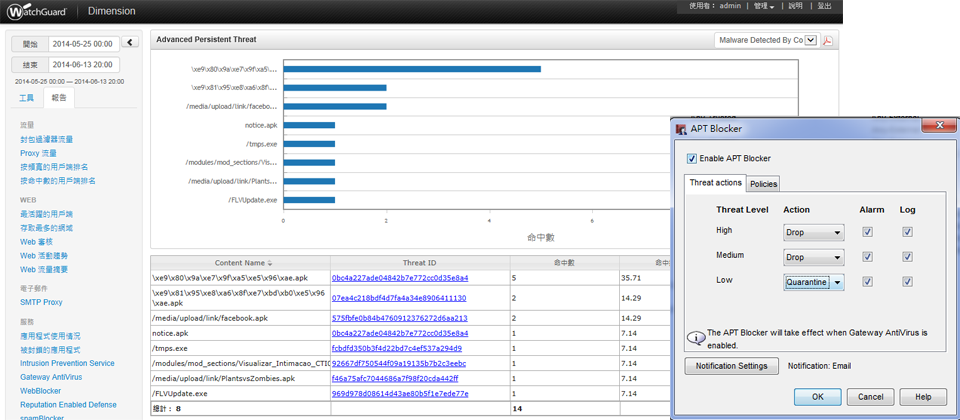
Task: Click the Notification Settings button
Action: coord(731,366)
